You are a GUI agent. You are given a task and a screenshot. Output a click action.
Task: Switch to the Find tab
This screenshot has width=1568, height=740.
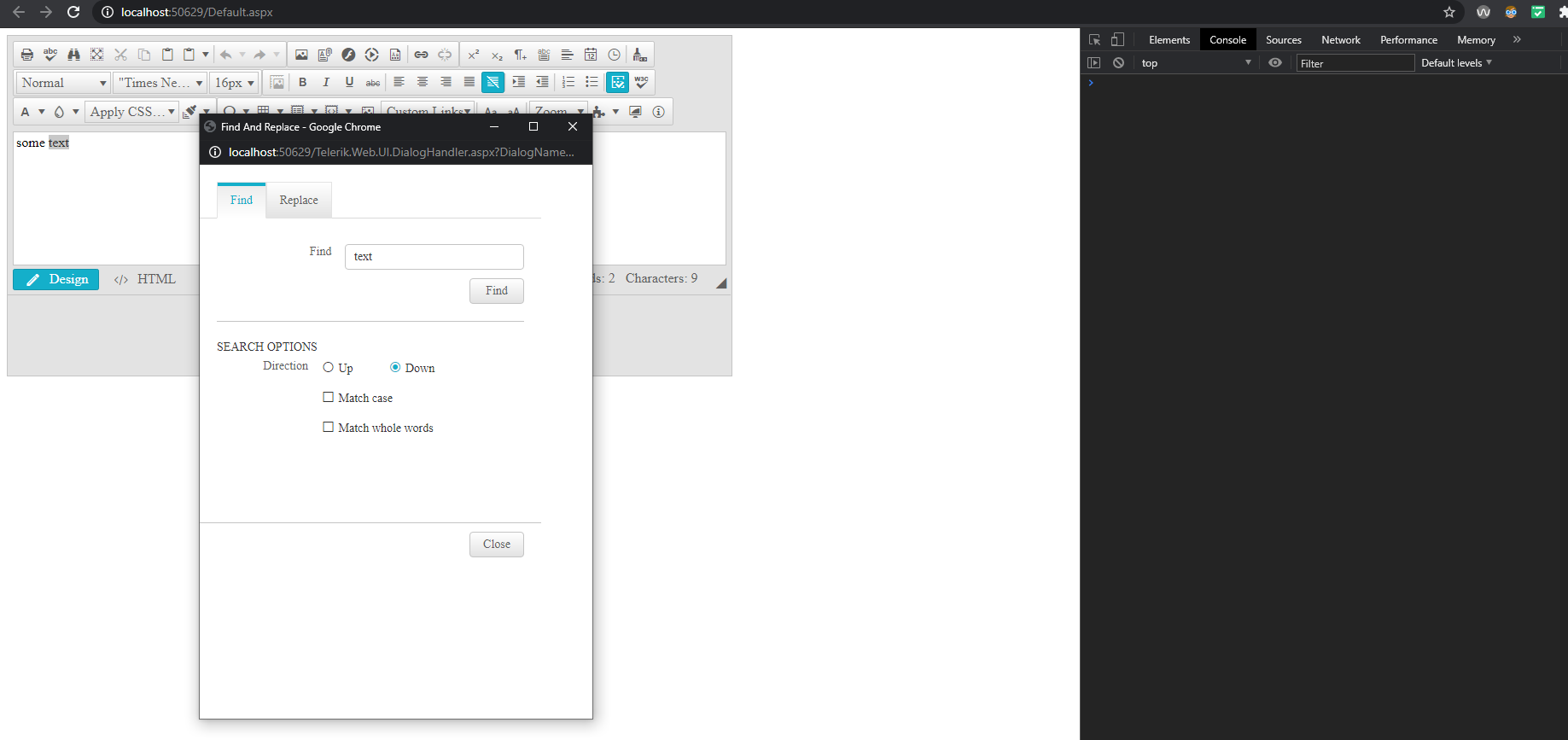[242, 201]
